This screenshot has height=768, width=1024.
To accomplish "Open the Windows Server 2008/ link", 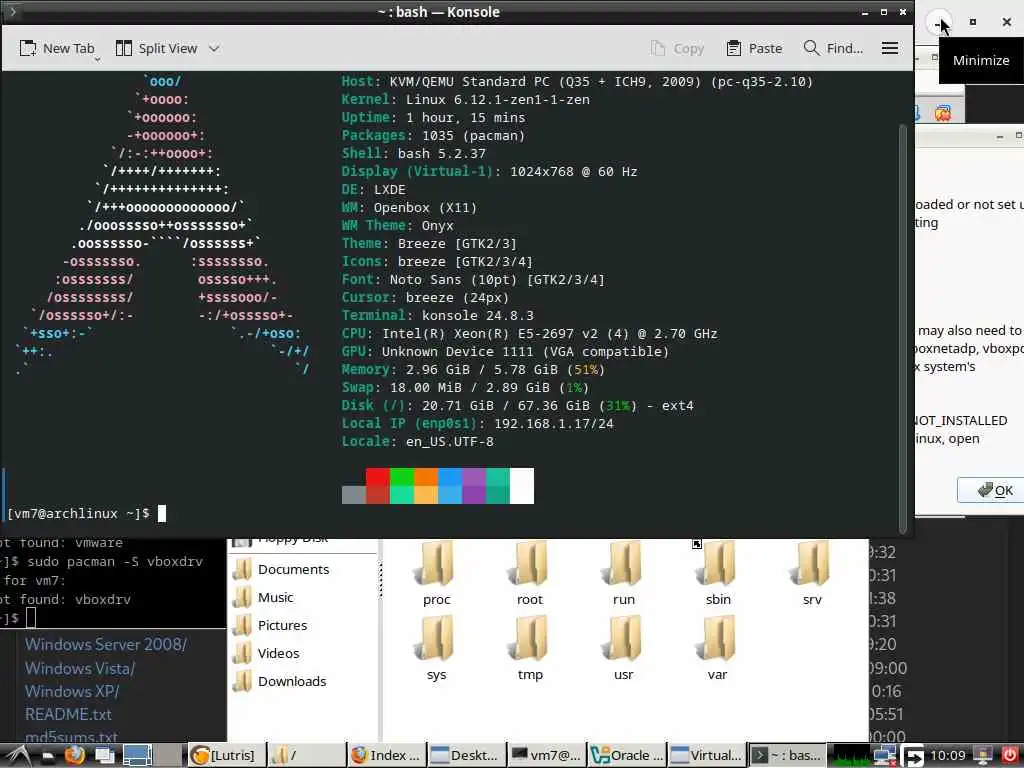I will [106, 645].
